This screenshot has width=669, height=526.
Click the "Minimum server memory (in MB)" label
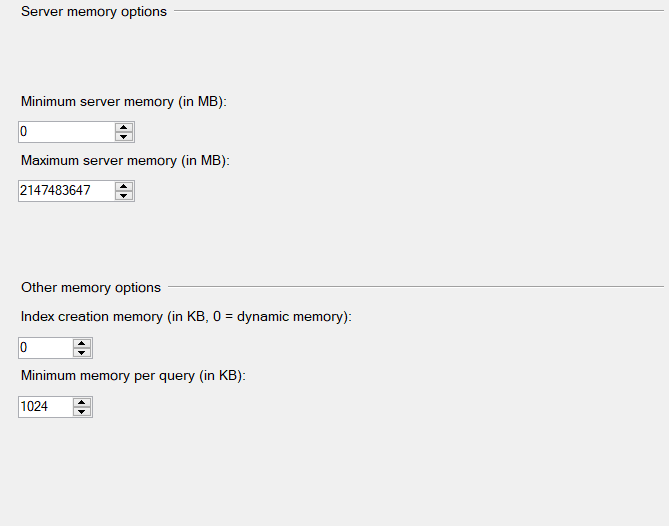coord(124,101)
